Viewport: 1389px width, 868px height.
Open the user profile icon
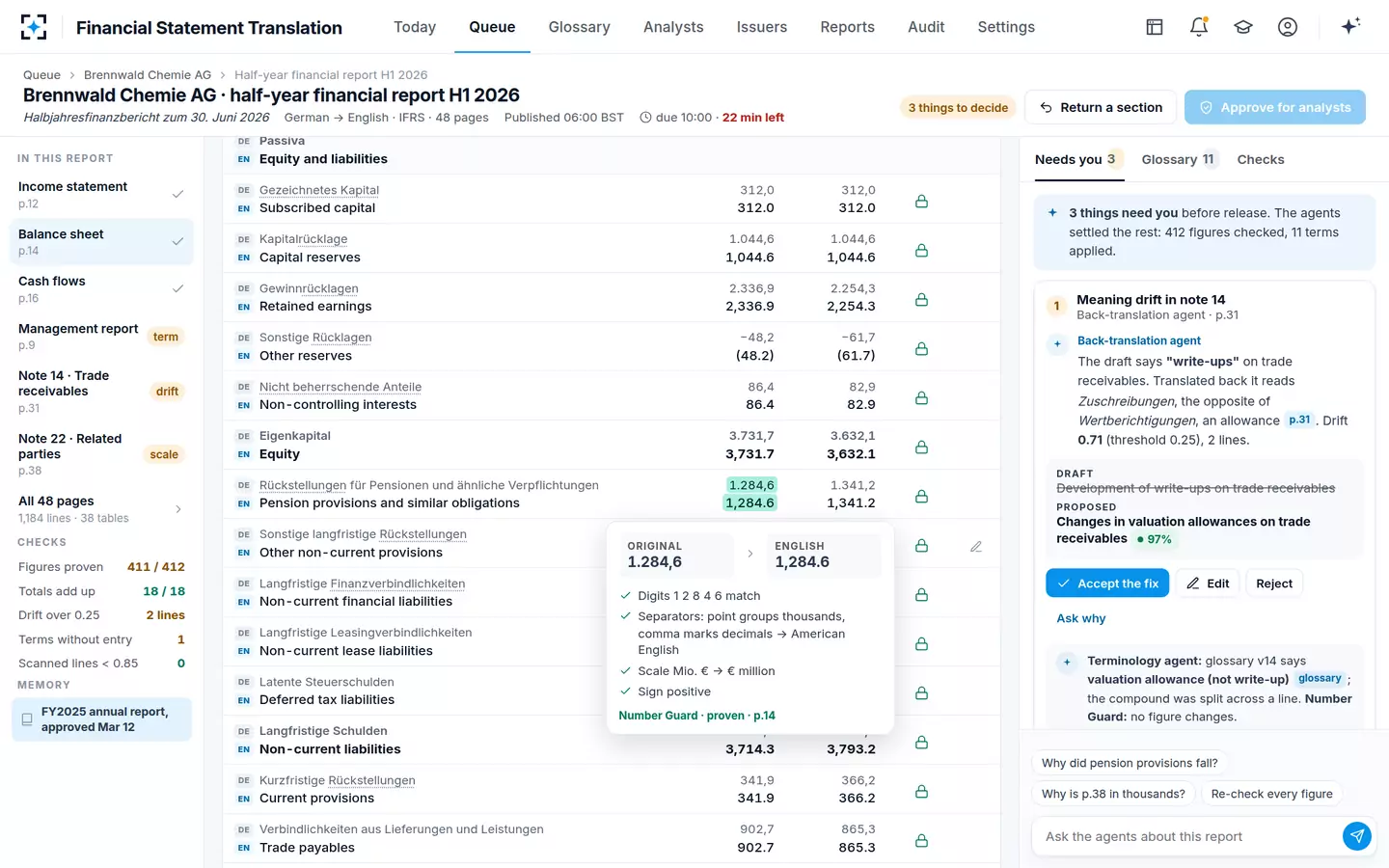[1288, 27]
